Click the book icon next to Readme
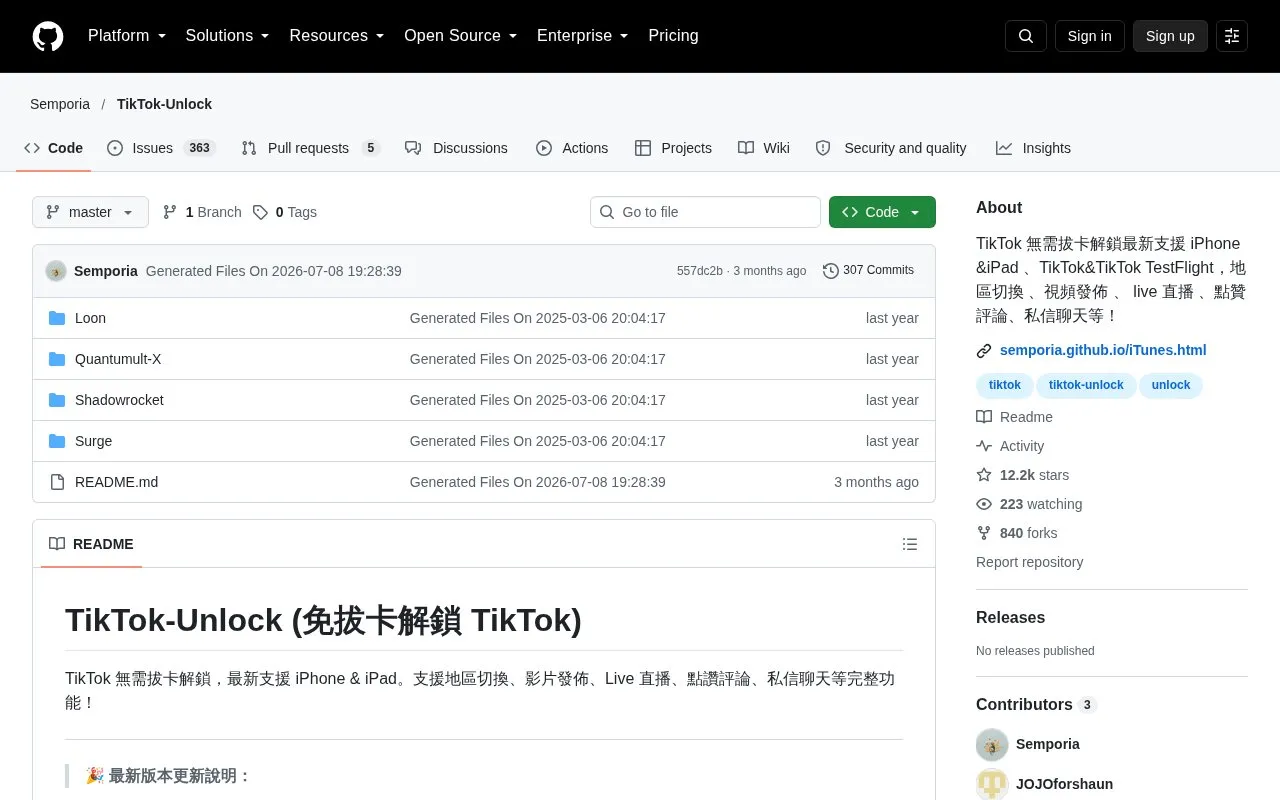 pyautogui.click(x=984, y=417)
